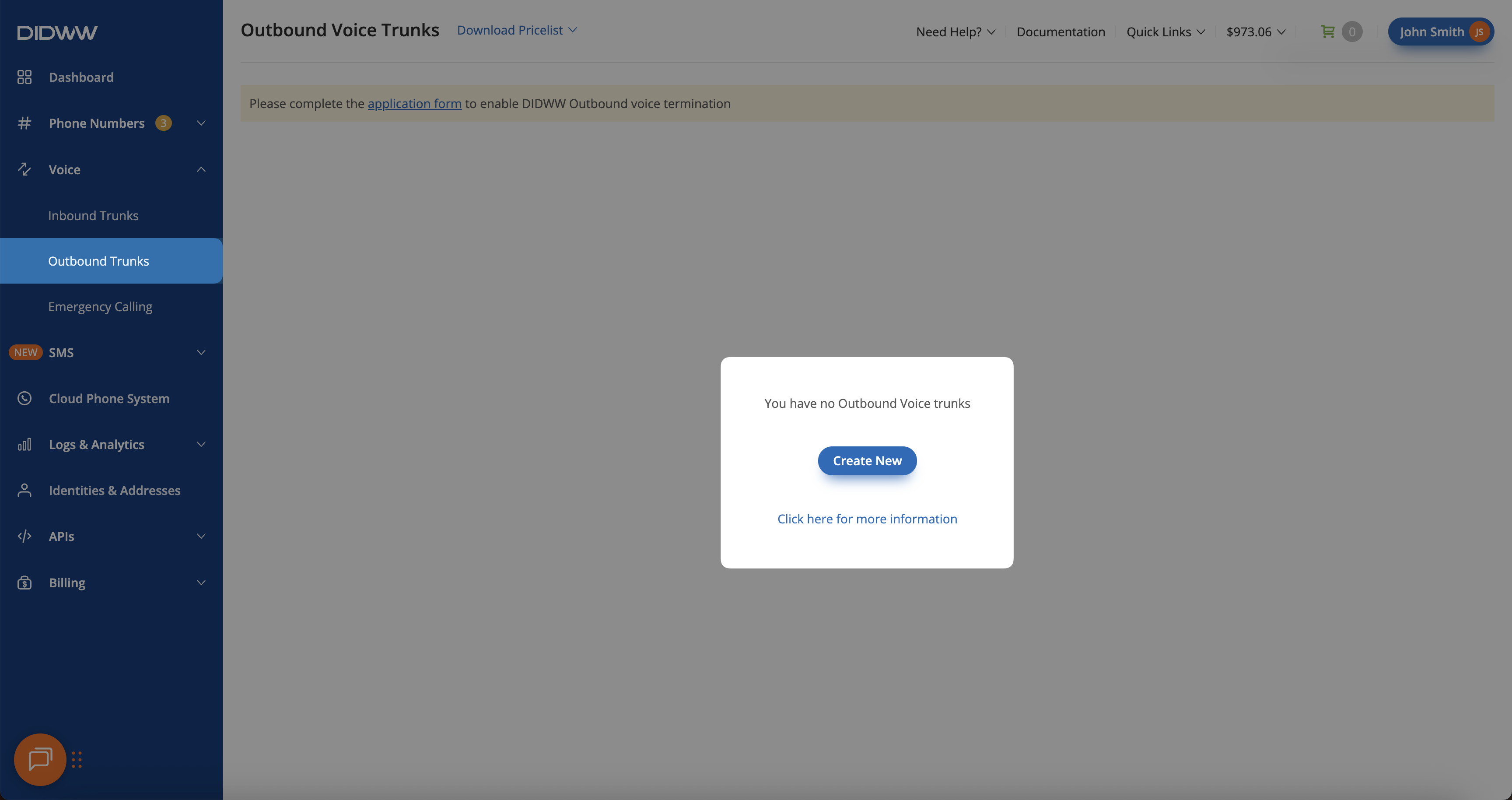Click the Identities & Addresses person icon
The height and width of the screenshot is (800, 1512).
coord(24,490)
